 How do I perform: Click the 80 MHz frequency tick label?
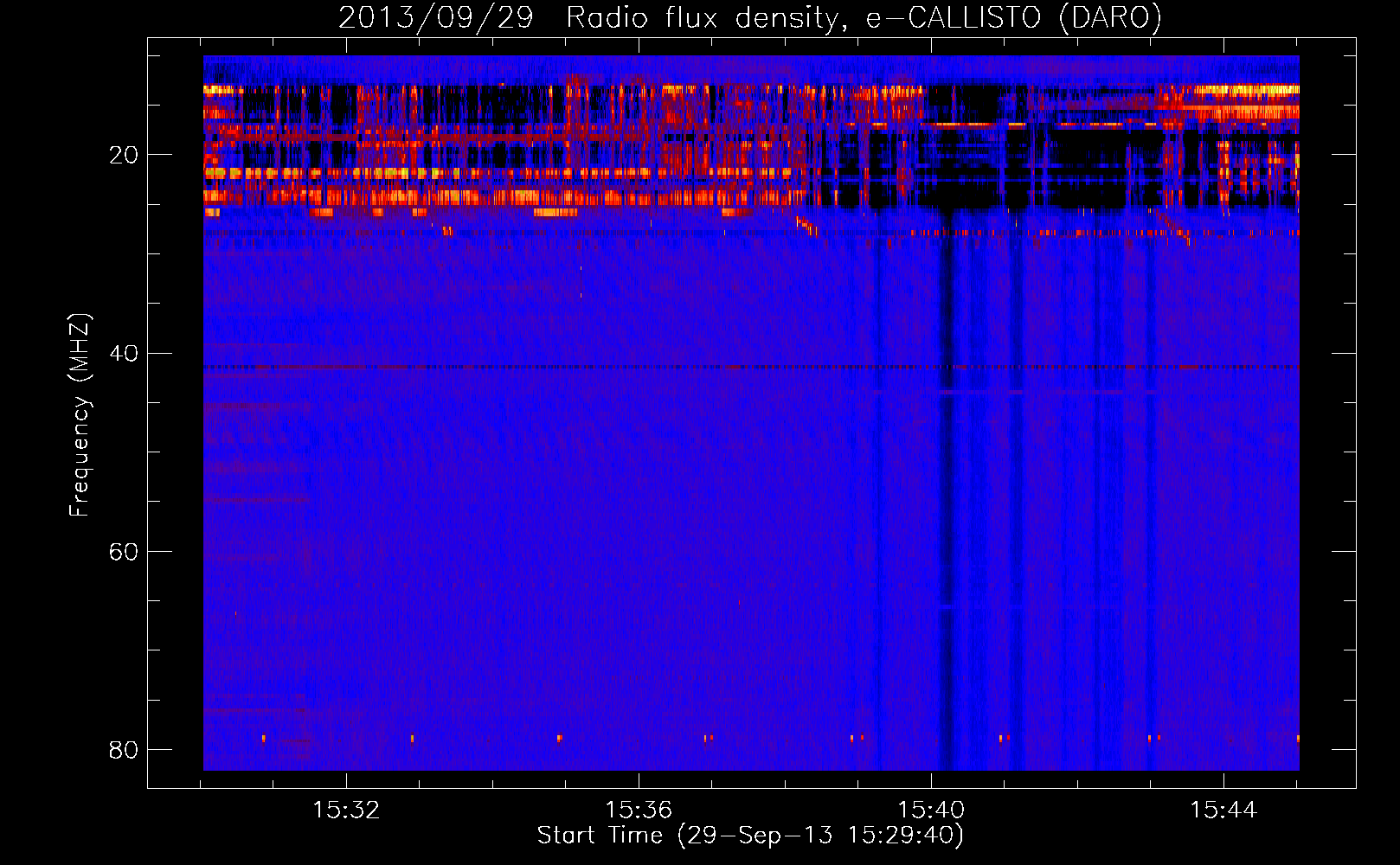pos(124,749)
